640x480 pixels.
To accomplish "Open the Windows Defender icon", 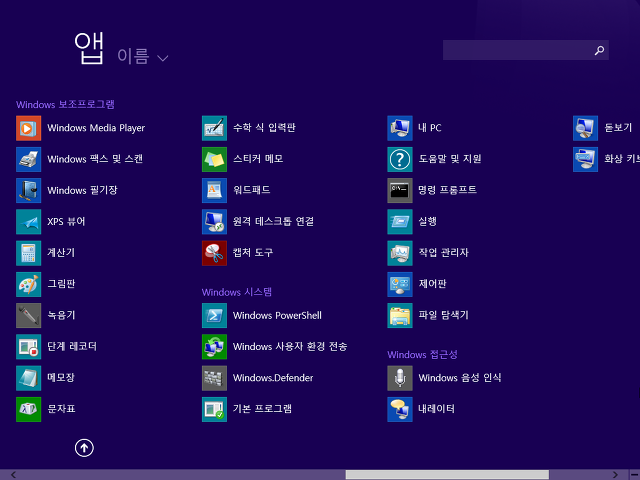I will click(214, 378).
